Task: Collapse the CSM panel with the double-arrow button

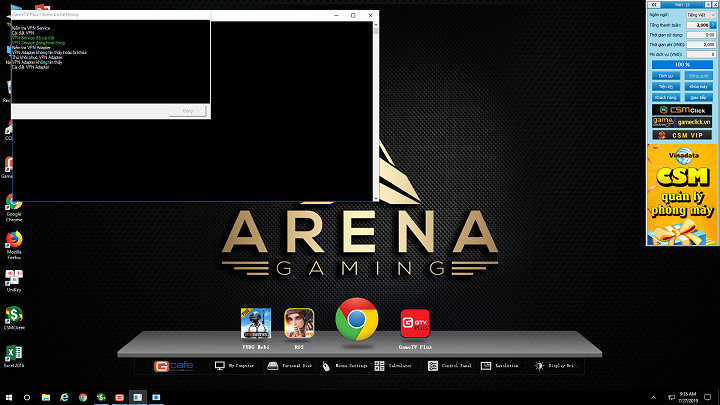Action: [654, 5]
